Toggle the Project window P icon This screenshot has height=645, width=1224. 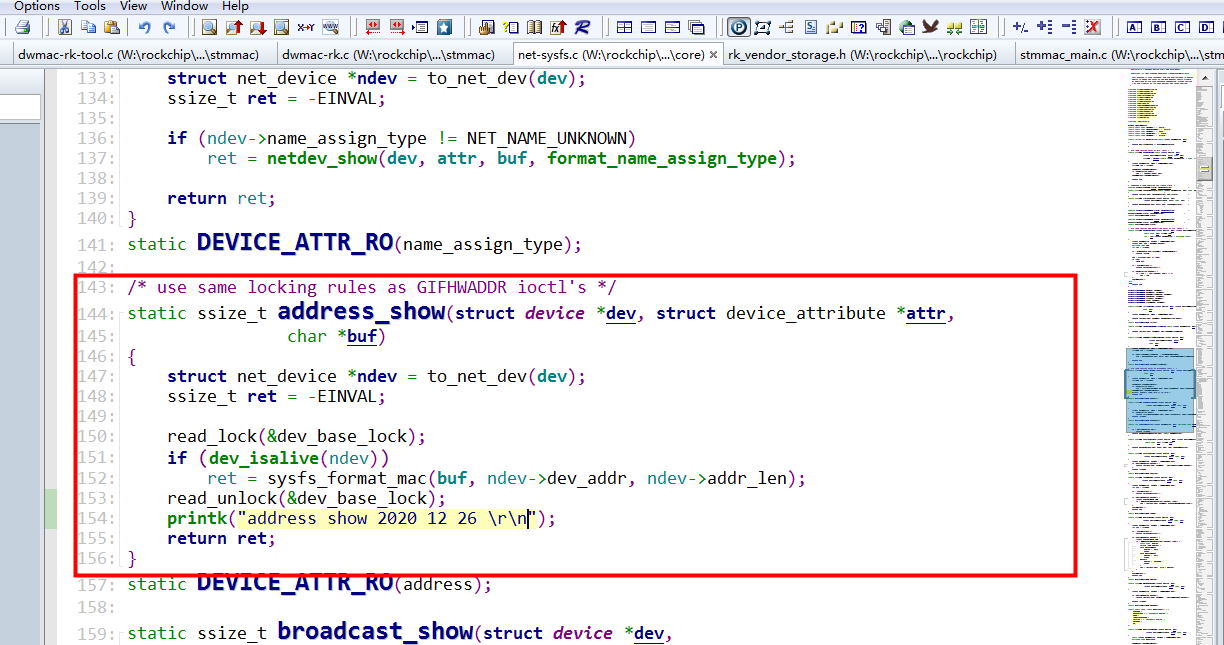740,27
